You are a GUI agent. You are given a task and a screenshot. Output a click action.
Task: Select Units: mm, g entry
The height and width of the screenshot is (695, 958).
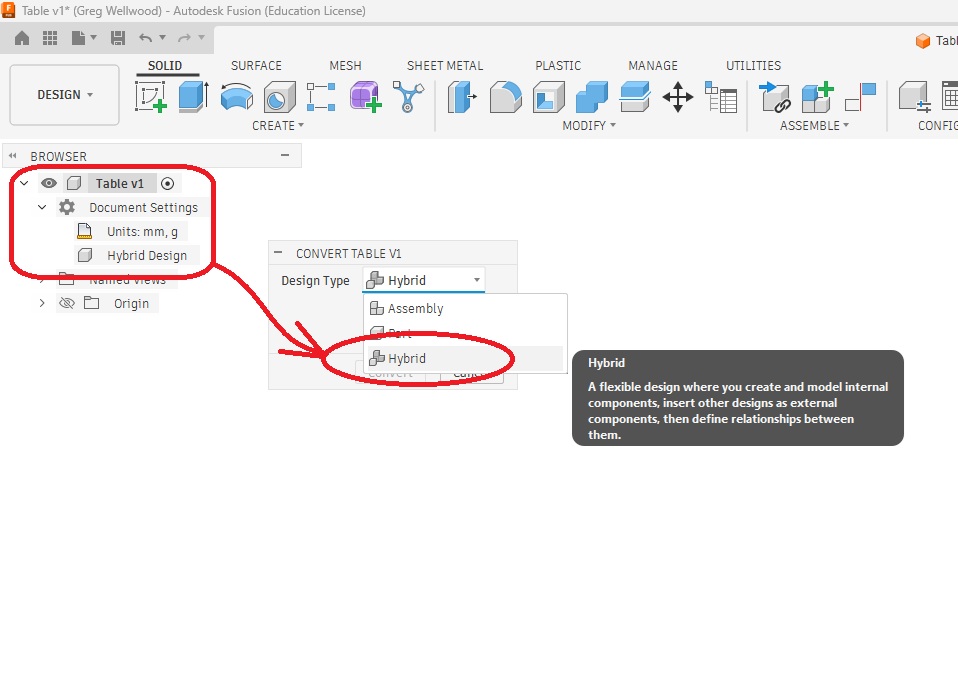[x=142, y=231]
